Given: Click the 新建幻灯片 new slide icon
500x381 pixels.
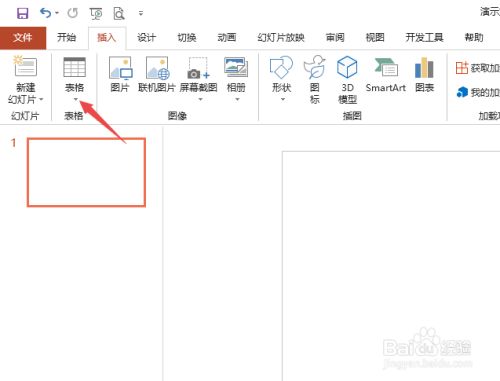Looking at the screenshot, I should pos(25,66).
